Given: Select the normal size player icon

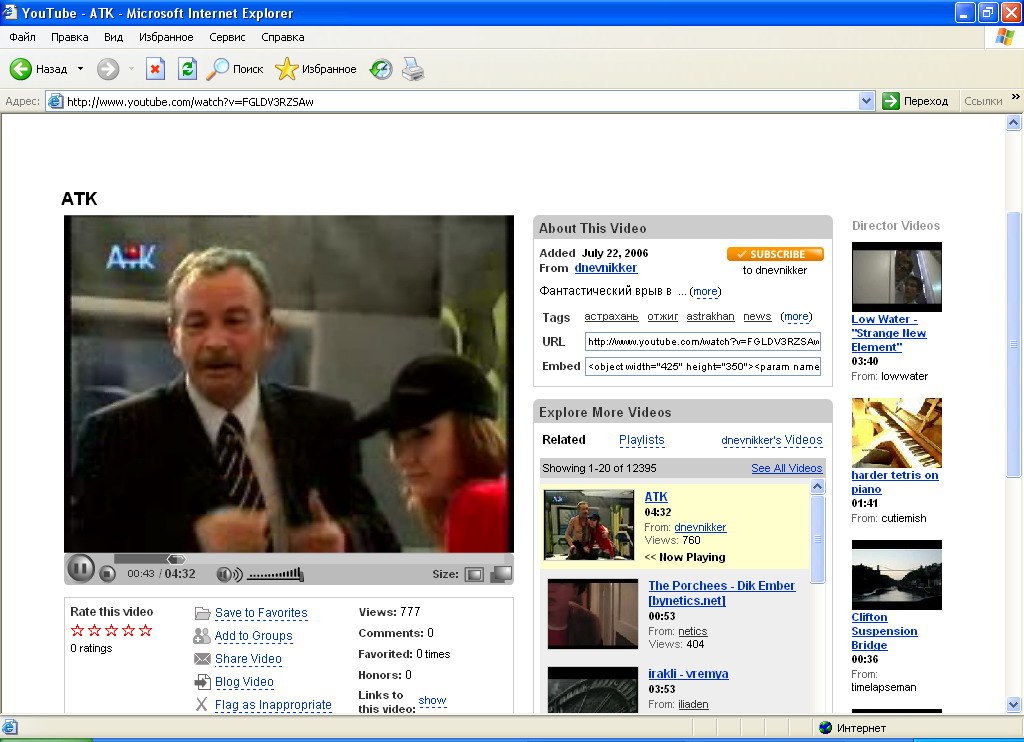Looking at the screenshot, I should (x=474, y=574).
